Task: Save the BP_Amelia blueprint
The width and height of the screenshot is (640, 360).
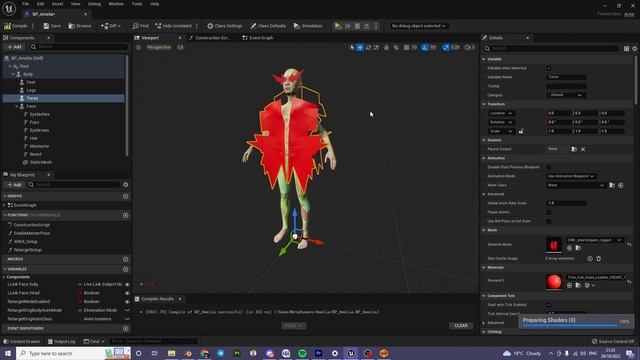Action: [x=52, y=26]
